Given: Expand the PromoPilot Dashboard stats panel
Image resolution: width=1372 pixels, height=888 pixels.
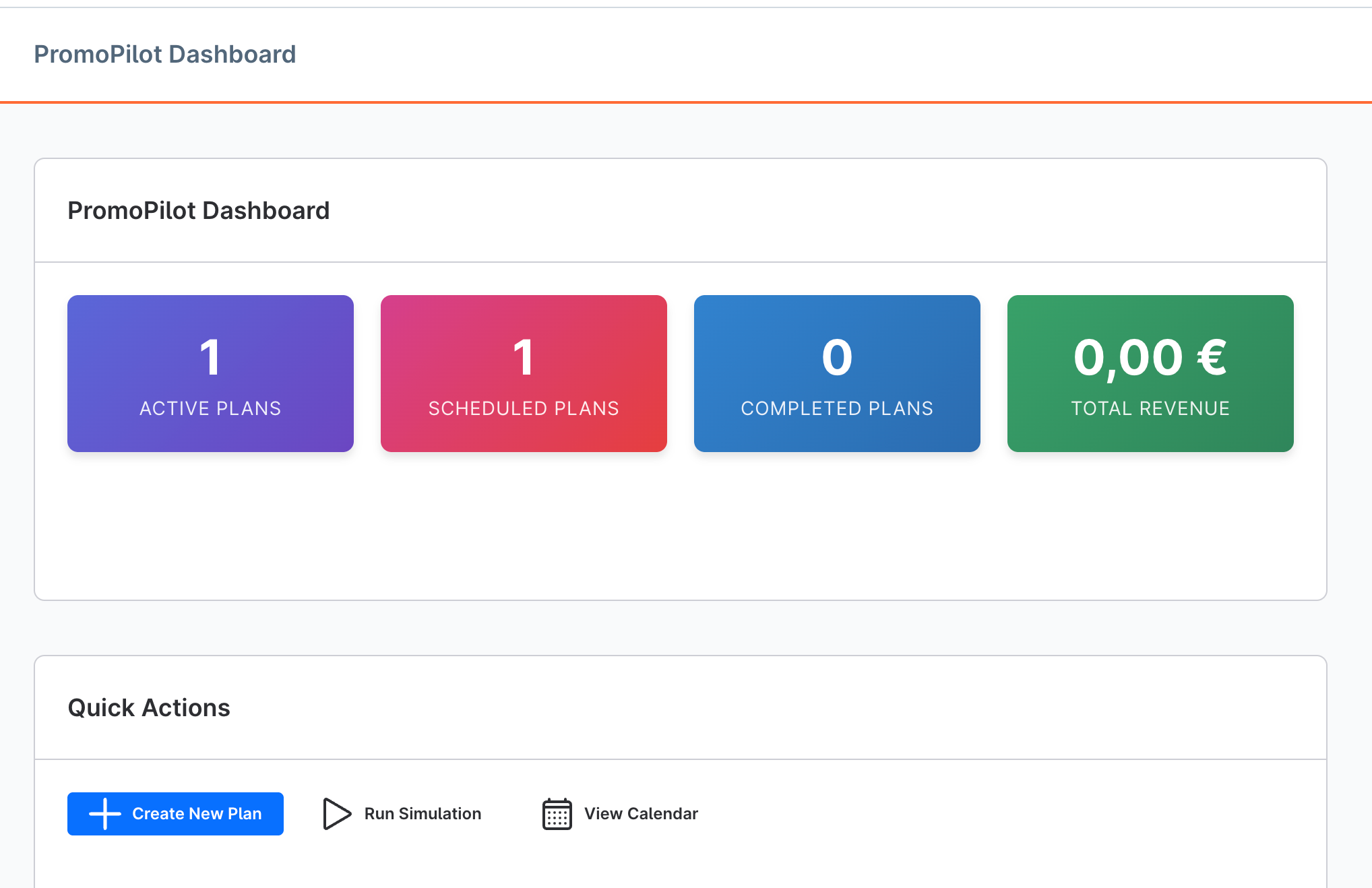Looking at the screenshot, I should pos(198,210).
